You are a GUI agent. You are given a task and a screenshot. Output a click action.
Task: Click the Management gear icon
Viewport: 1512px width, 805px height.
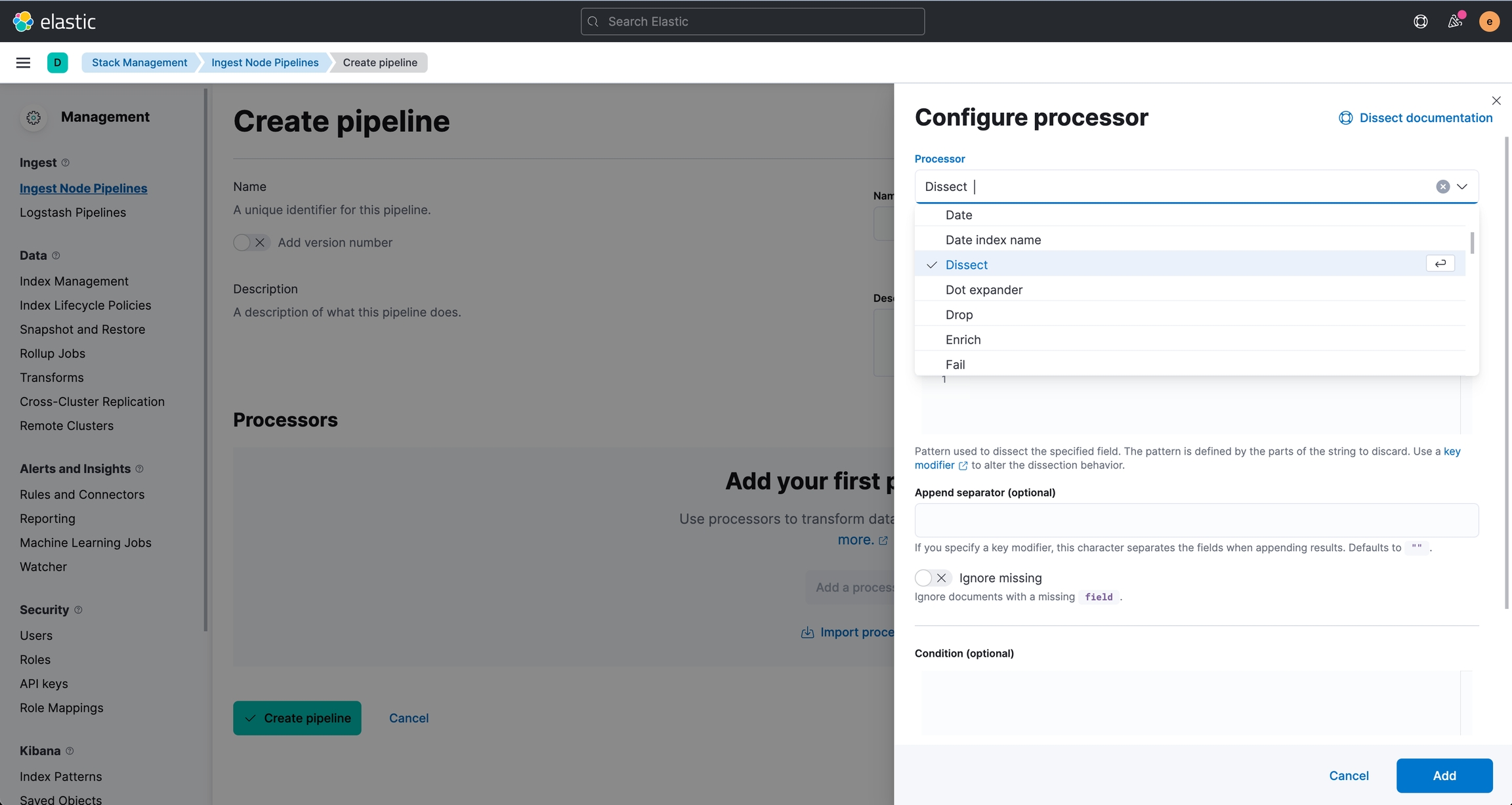[33, 117]
